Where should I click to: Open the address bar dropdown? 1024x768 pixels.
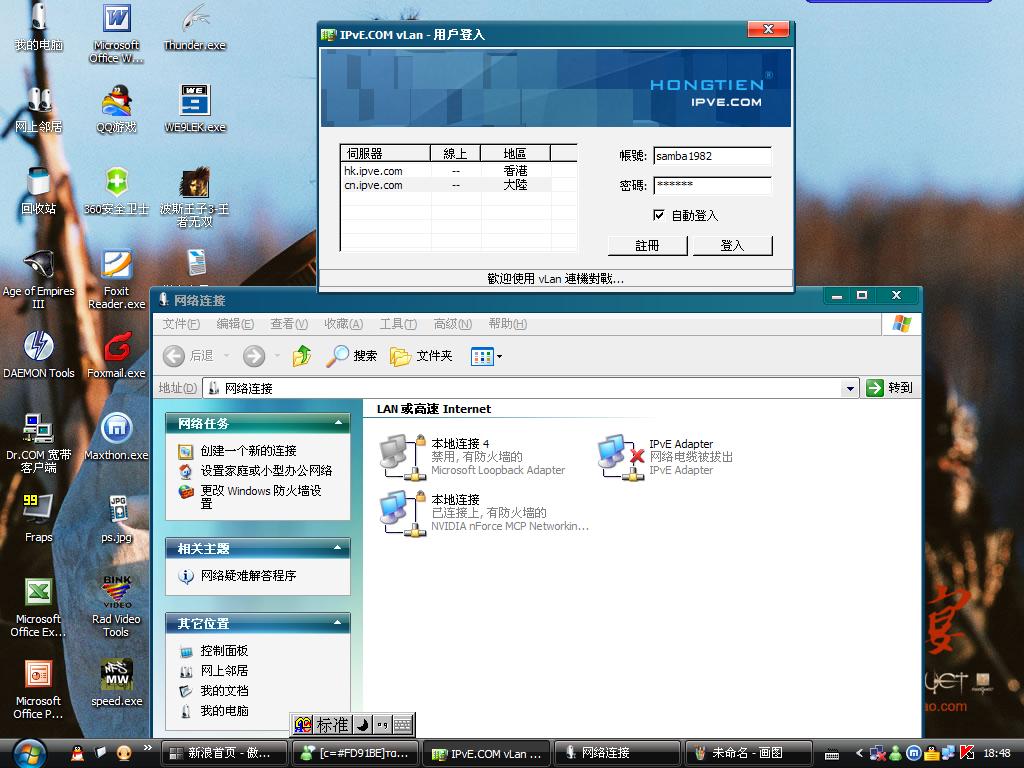[852, 387]
